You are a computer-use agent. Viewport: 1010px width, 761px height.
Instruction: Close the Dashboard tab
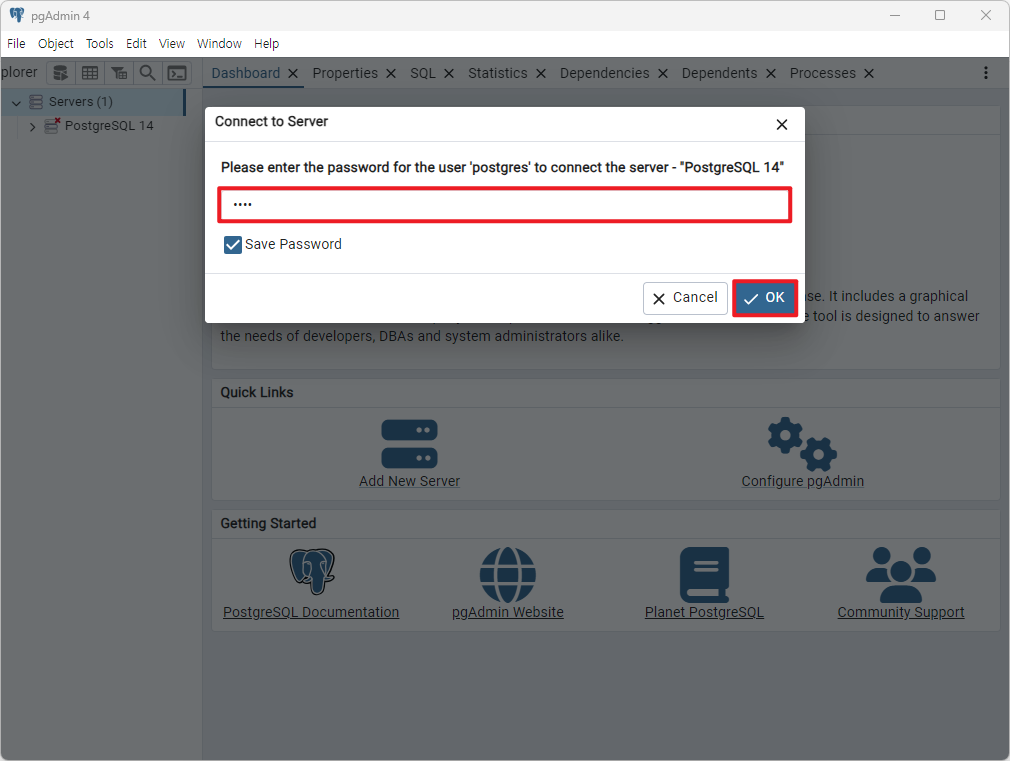(293, 73)
